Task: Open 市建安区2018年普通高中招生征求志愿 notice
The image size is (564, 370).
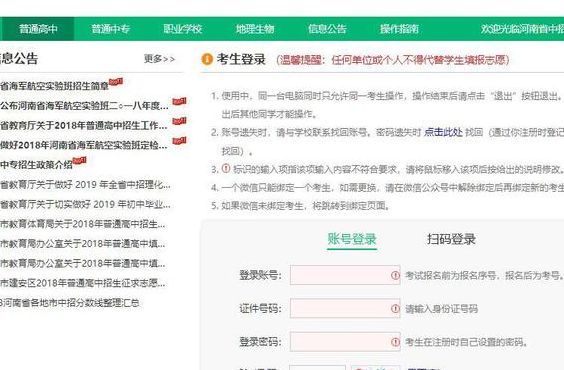Action: click(x=83, y=283)
